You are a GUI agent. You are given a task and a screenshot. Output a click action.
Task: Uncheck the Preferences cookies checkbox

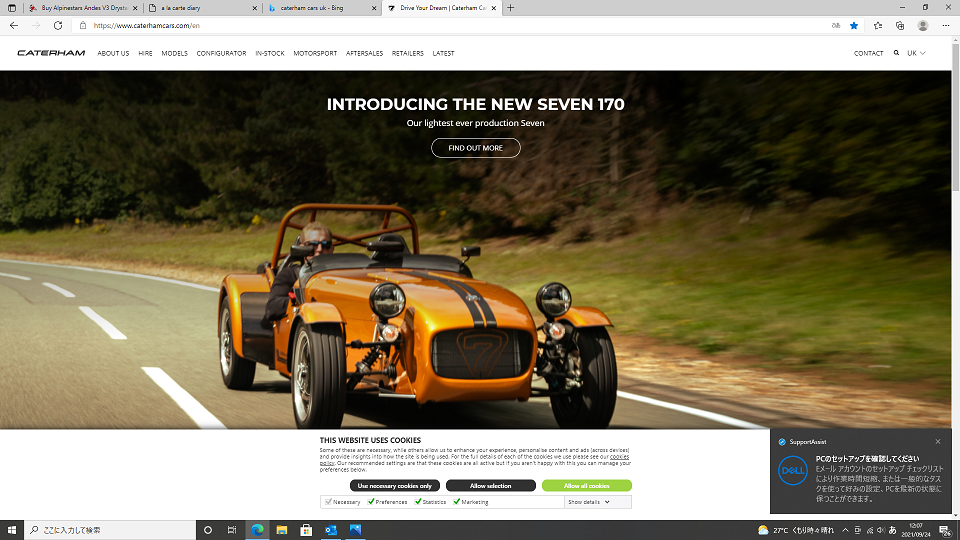[x=371, y=501]
